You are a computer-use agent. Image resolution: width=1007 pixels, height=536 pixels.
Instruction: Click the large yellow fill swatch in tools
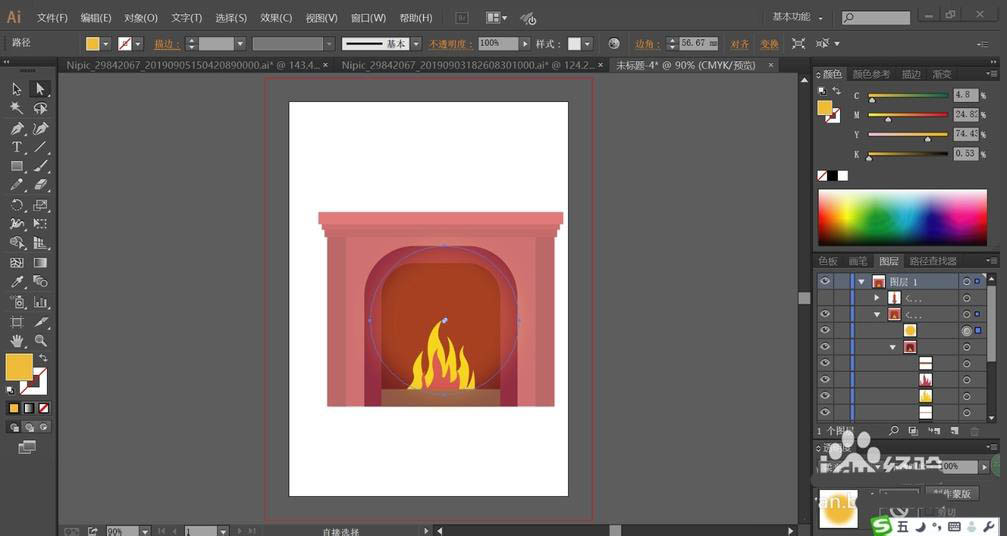(19, 367)
